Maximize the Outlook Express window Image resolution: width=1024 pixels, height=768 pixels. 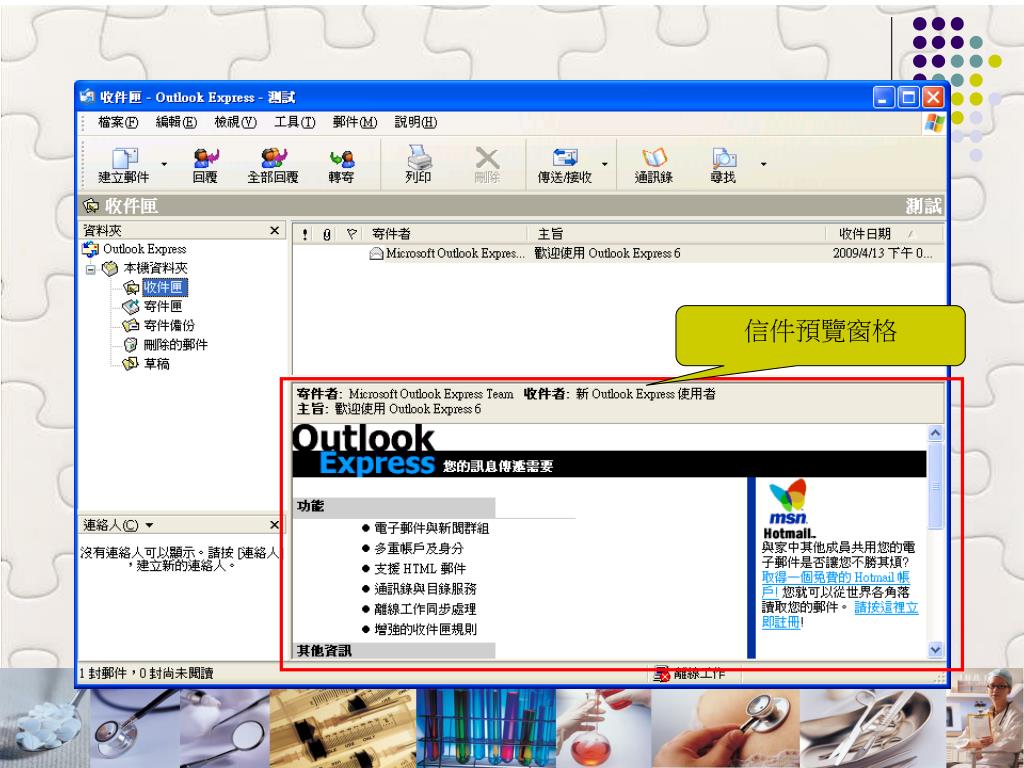point(908,97)
